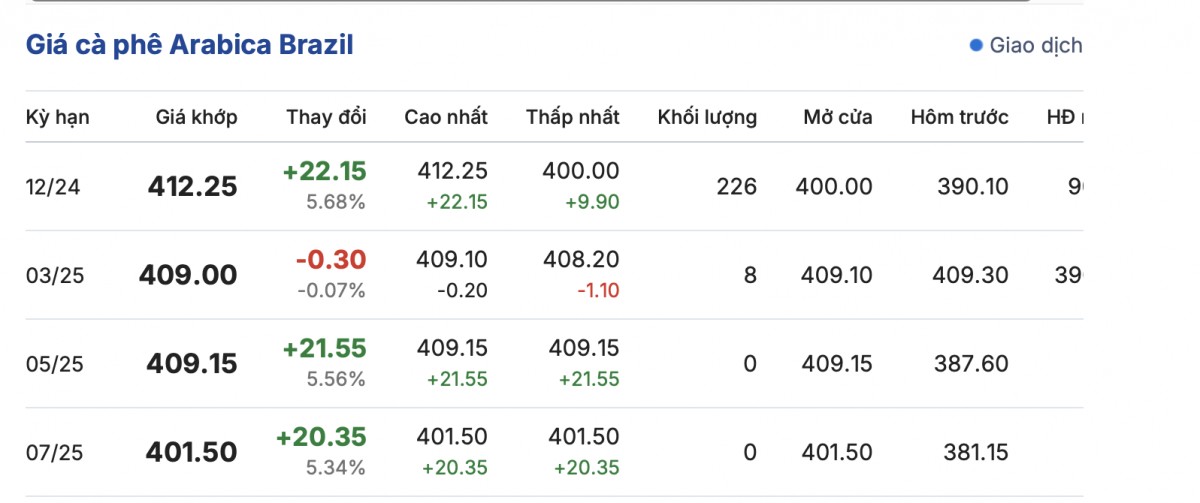Screen dimensions: 1200x503
Task: Select the "Khối lượng" column header
Action: (x=707, y=117)
